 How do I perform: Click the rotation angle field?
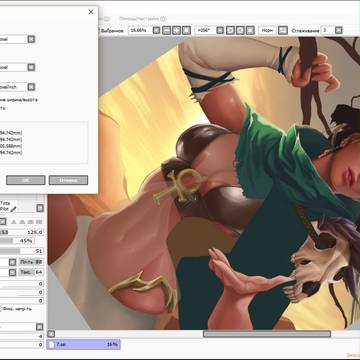(205, 30)
